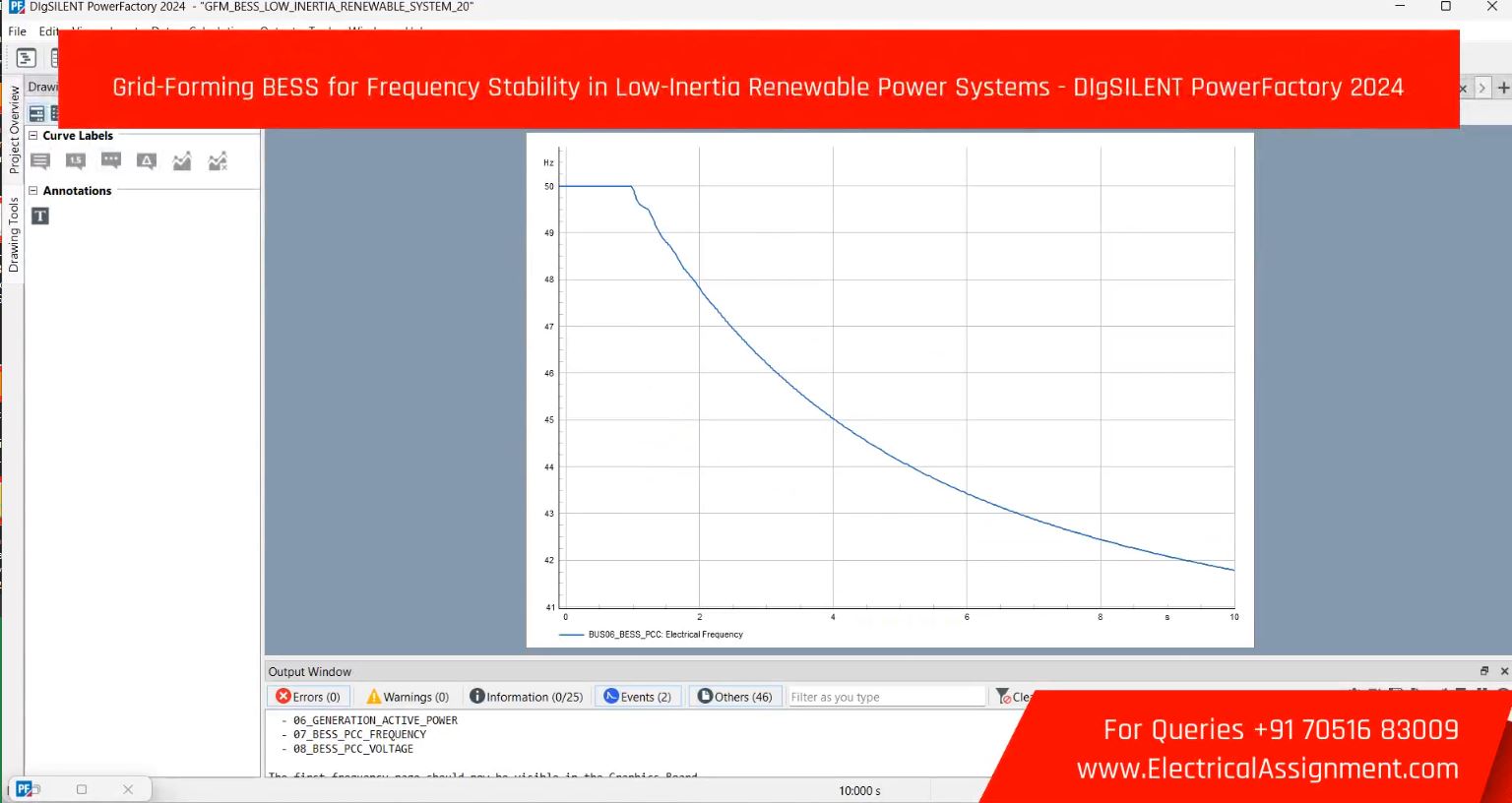Select the remove curve markers chart icon
Screen dimensions: 1512x803
coord(218,161)
